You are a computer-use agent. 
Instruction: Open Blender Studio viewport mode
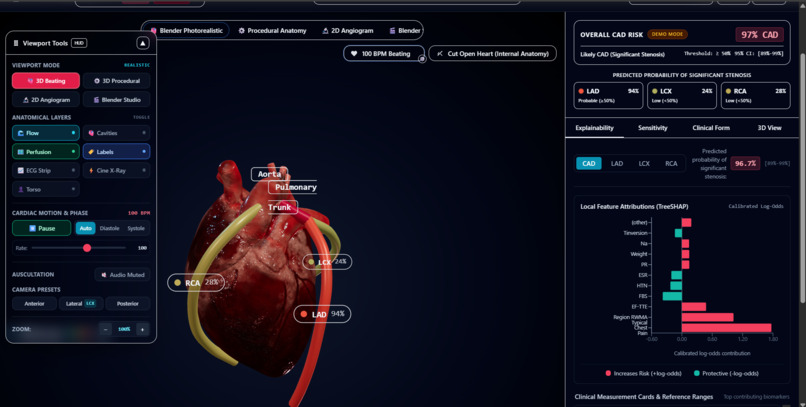(x=117, y=100)
